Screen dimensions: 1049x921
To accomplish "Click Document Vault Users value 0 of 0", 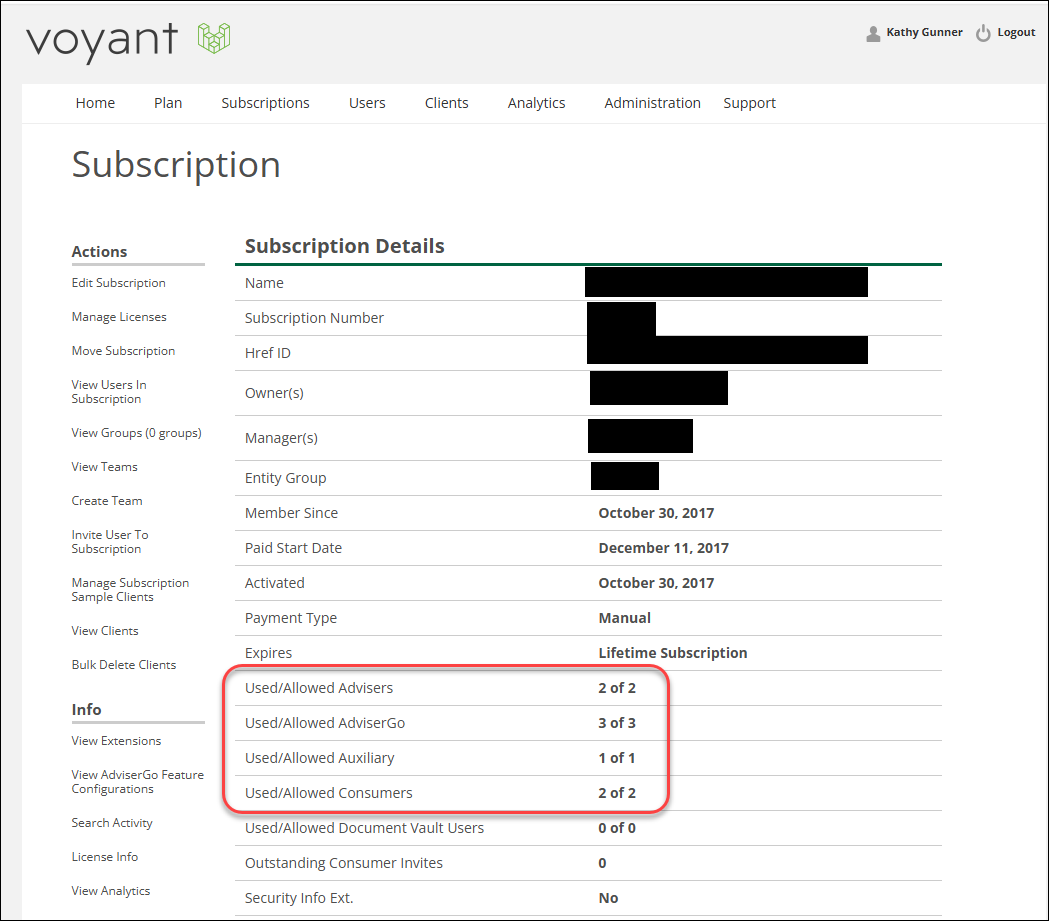I will [617, 828].
